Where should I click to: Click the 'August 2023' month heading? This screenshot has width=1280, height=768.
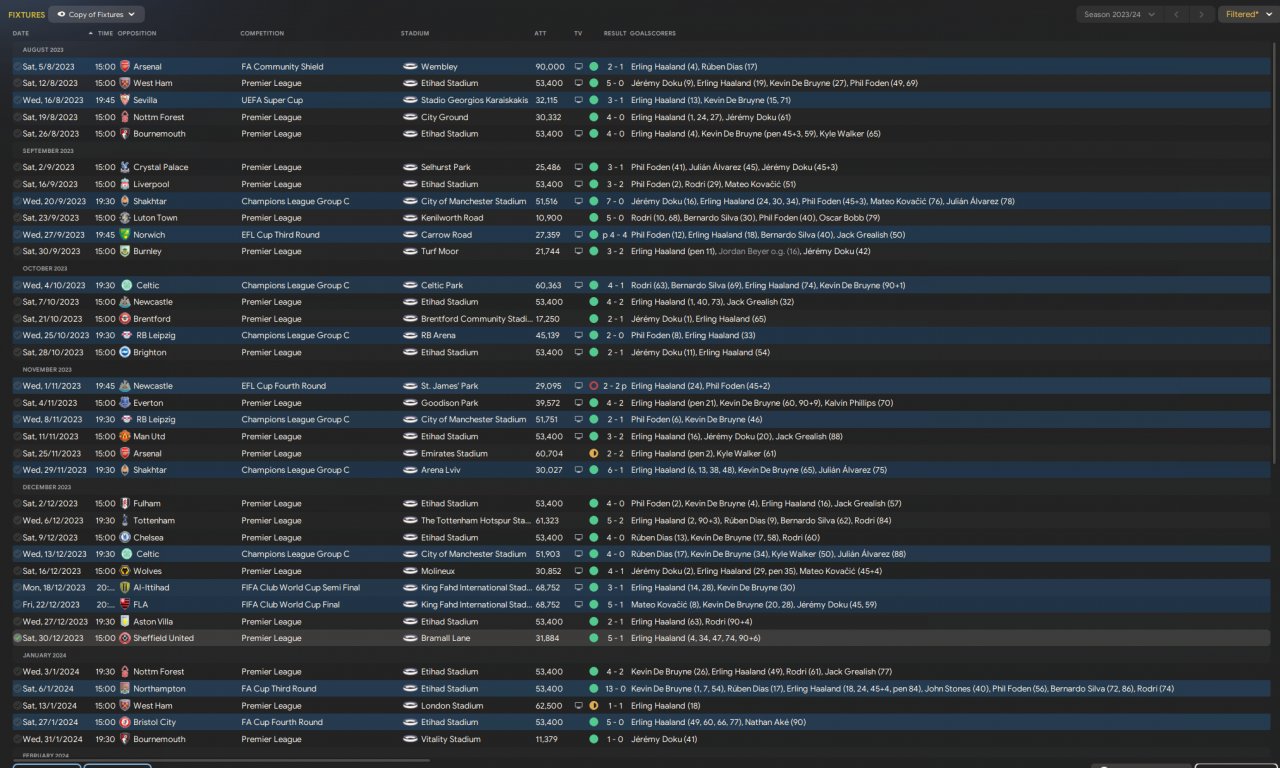click(43, 50)
